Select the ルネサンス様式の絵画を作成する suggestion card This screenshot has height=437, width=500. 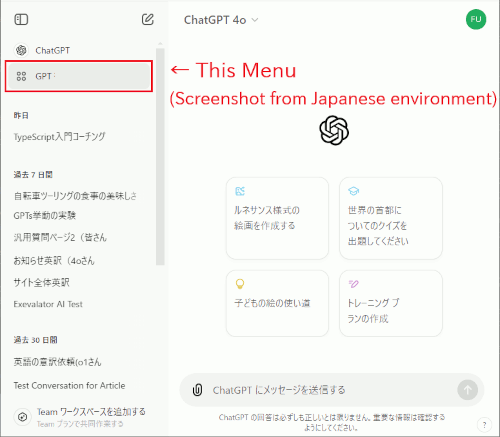[277, 218]
